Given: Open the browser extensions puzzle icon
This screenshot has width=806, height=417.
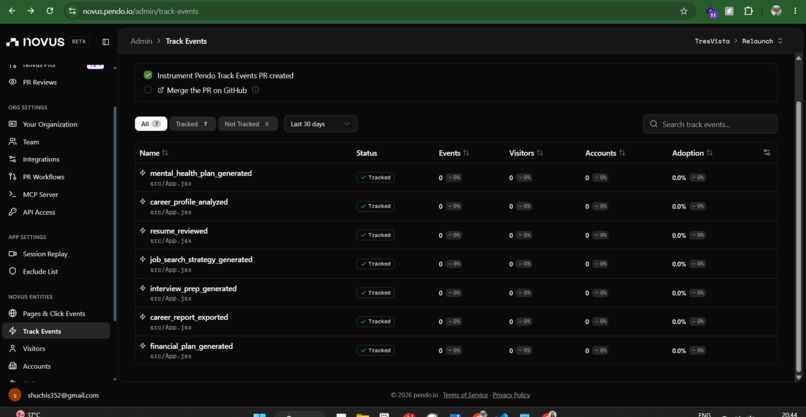Looking at the screenshot, I should [748, 11].
